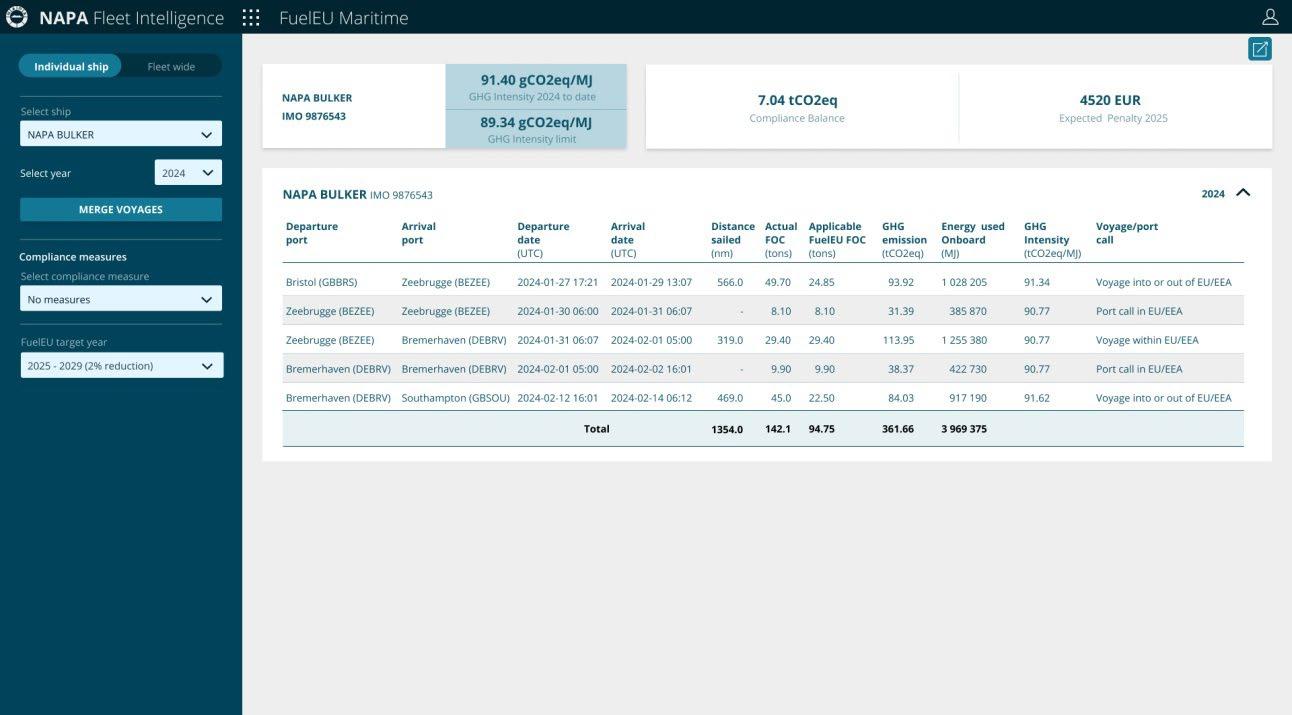Click NAPA Fleet Intelligence title

pyautogui.click(x=131, y=18)
